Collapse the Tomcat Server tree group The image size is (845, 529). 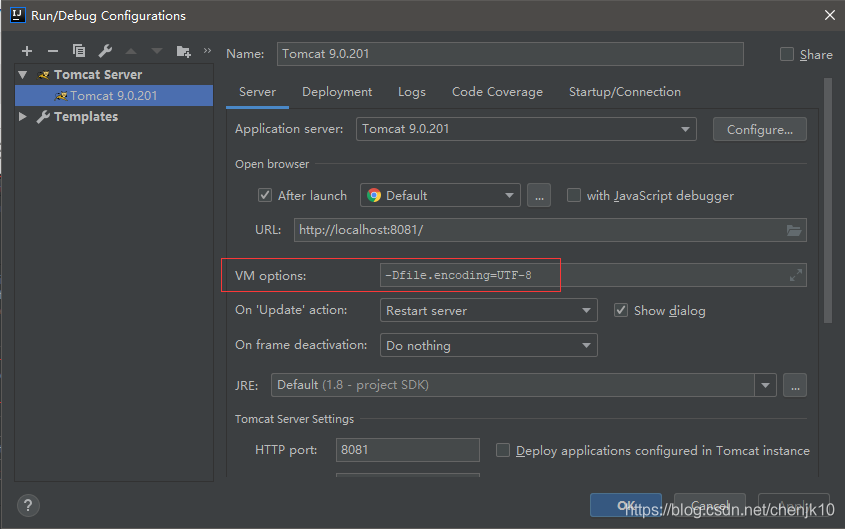tap(23, 74)
